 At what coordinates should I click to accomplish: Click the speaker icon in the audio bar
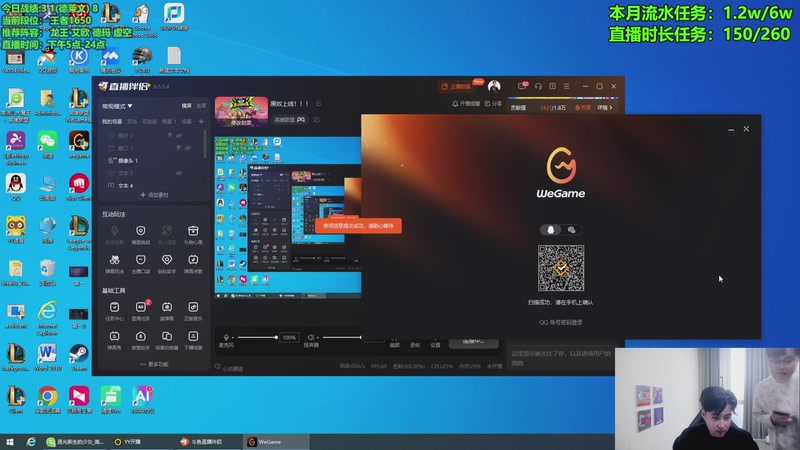click(311, 337)
